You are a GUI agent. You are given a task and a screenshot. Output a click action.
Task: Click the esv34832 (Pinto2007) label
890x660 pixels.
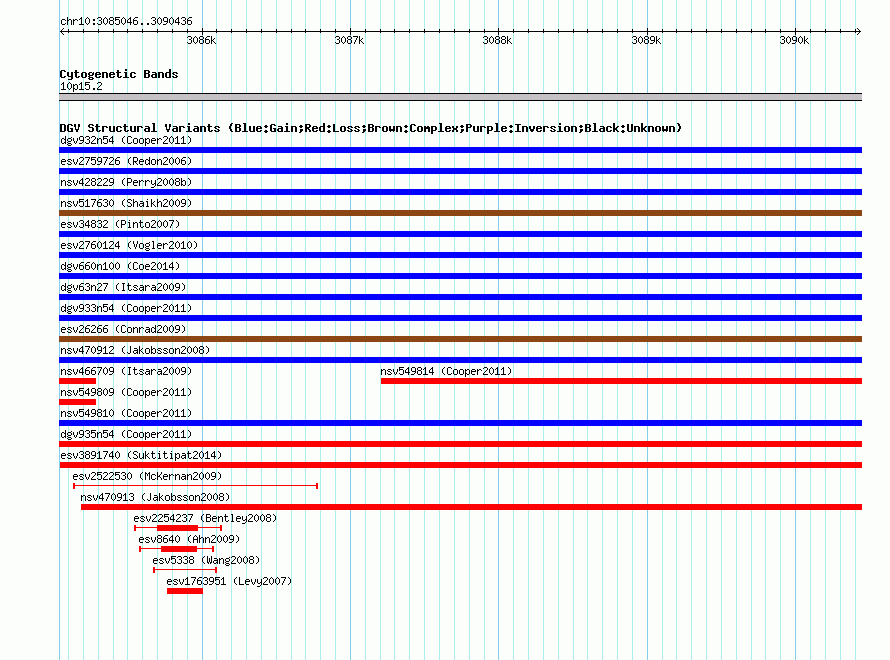point(120,224)
